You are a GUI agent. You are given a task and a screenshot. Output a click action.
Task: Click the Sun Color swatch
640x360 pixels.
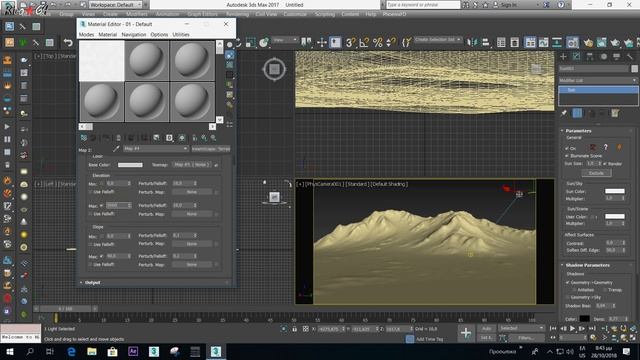point(615,191)
